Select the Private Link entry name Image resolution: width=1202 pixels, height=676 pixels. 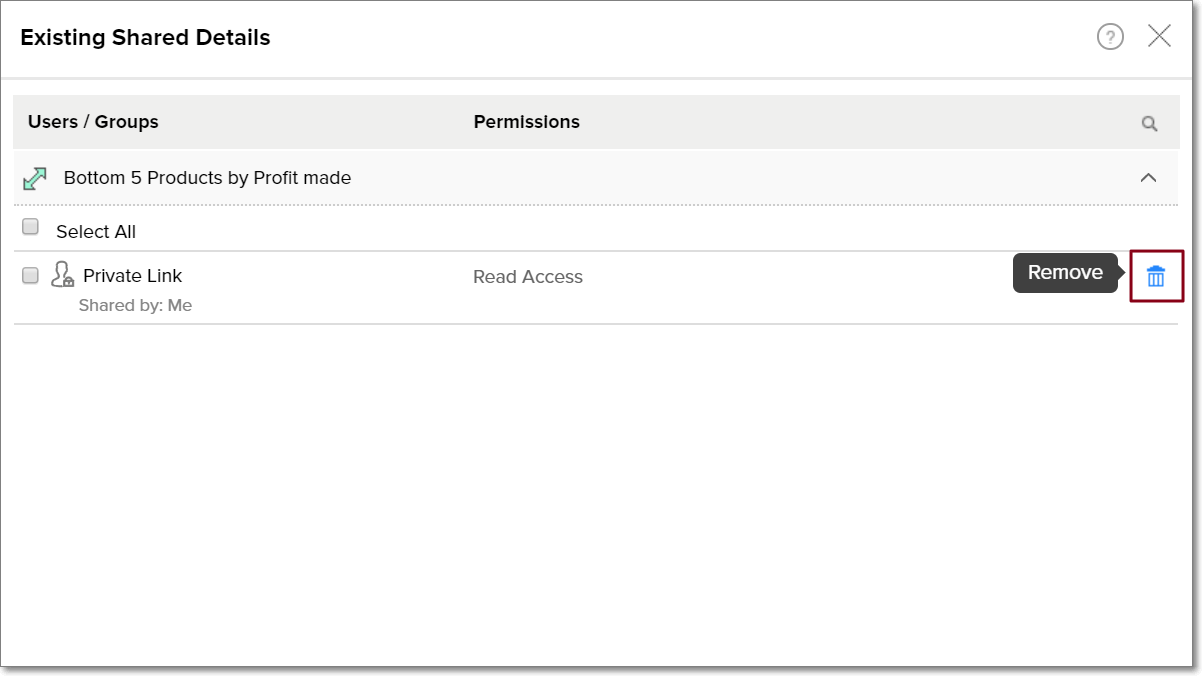click(x=132, y=276)
